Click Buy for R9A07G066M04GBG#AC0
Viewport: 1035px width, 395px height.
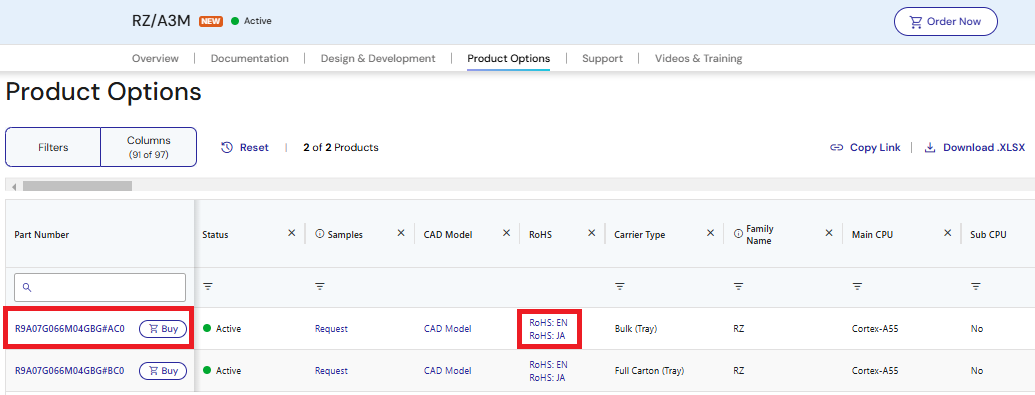coord(162,328)
